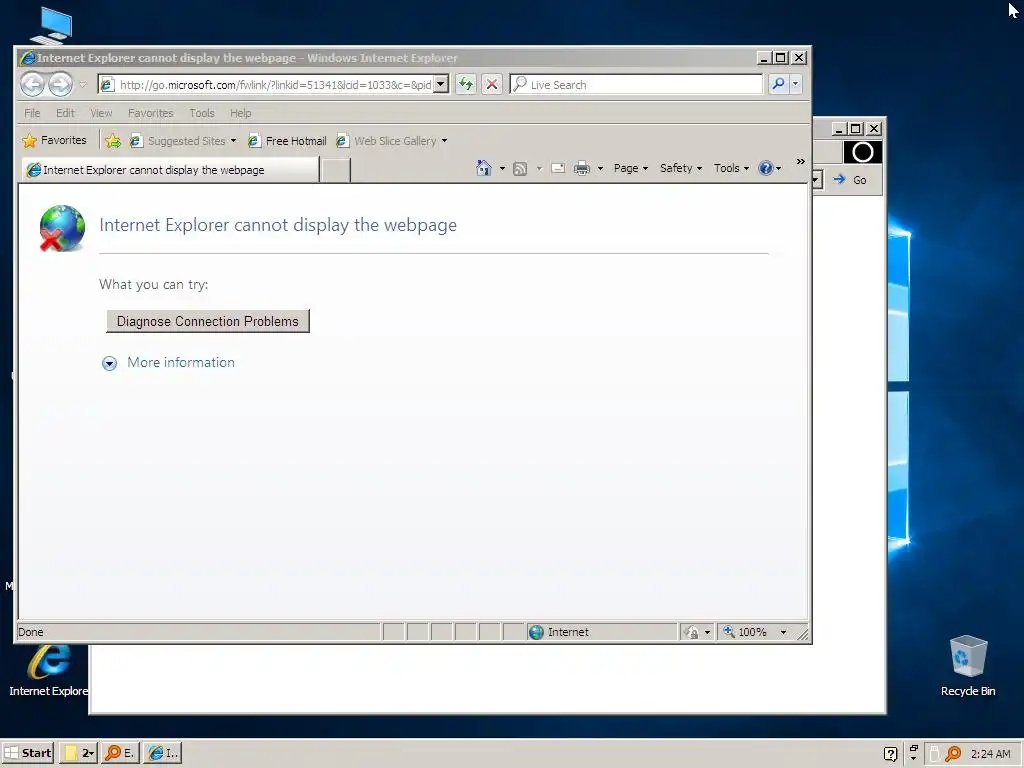Image resolution: width=1024 pixels, height=768 pixels.
Task: Open Free Hotmail favorites link
Action: click(x=287, y=140)
